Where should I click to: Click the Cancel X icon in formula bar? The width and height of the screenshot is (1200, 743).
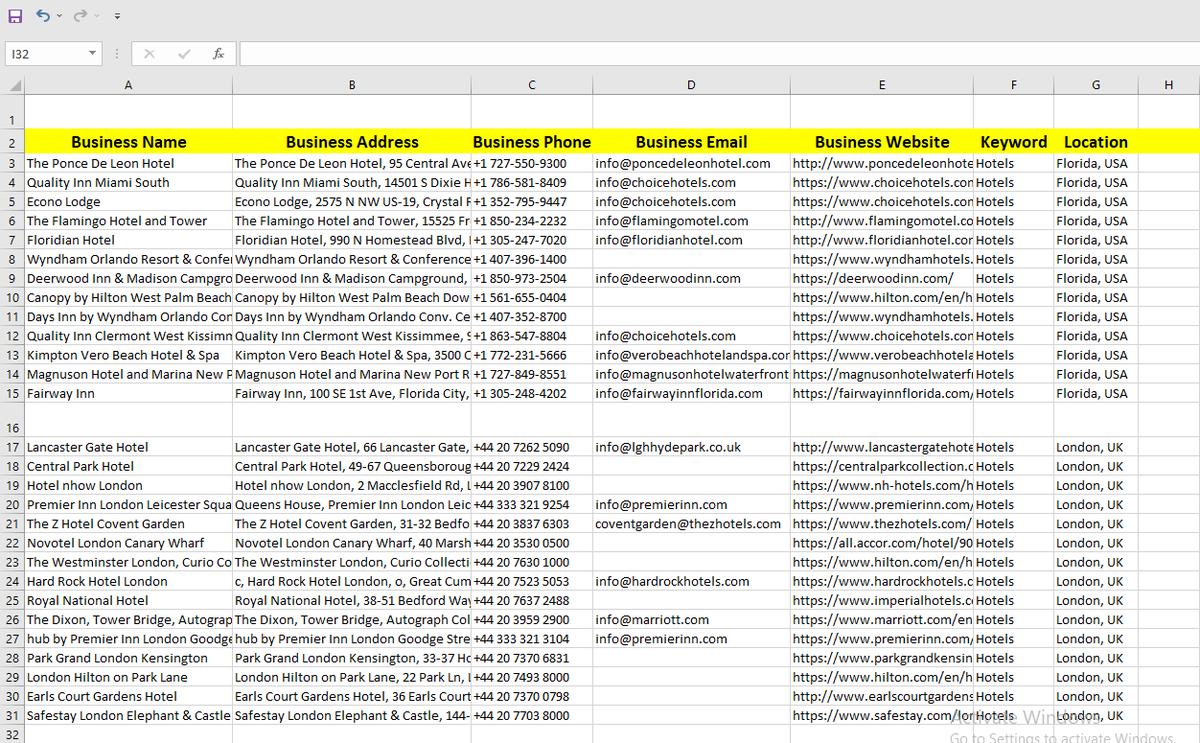pyautogui.click(x=149, y=54)
